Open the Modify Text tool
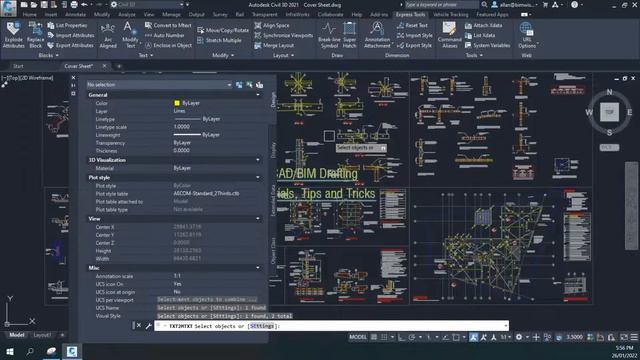 [x=130, y=35]
